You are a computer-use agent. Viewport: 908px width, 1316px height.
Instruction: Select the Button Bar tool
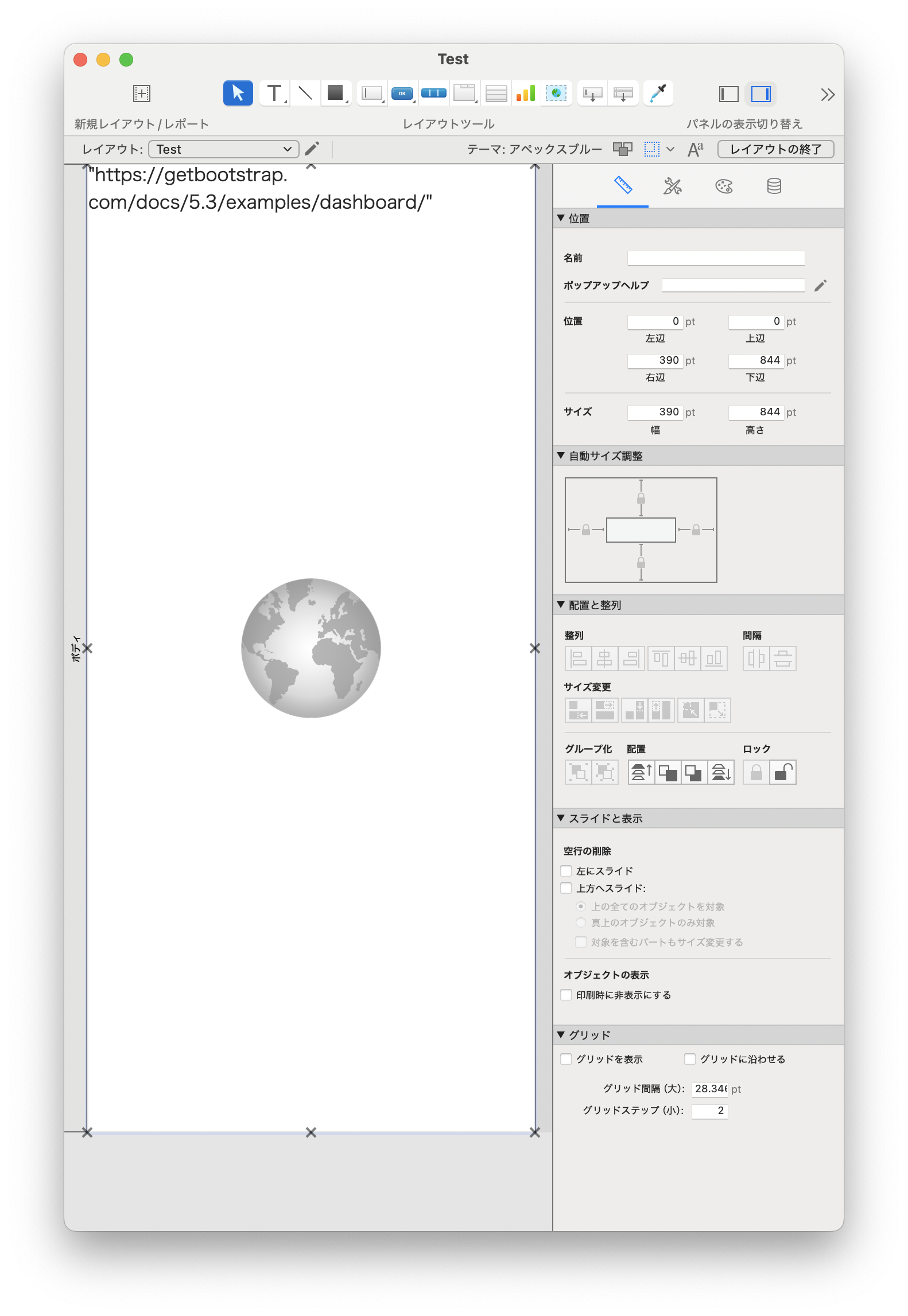434,93
